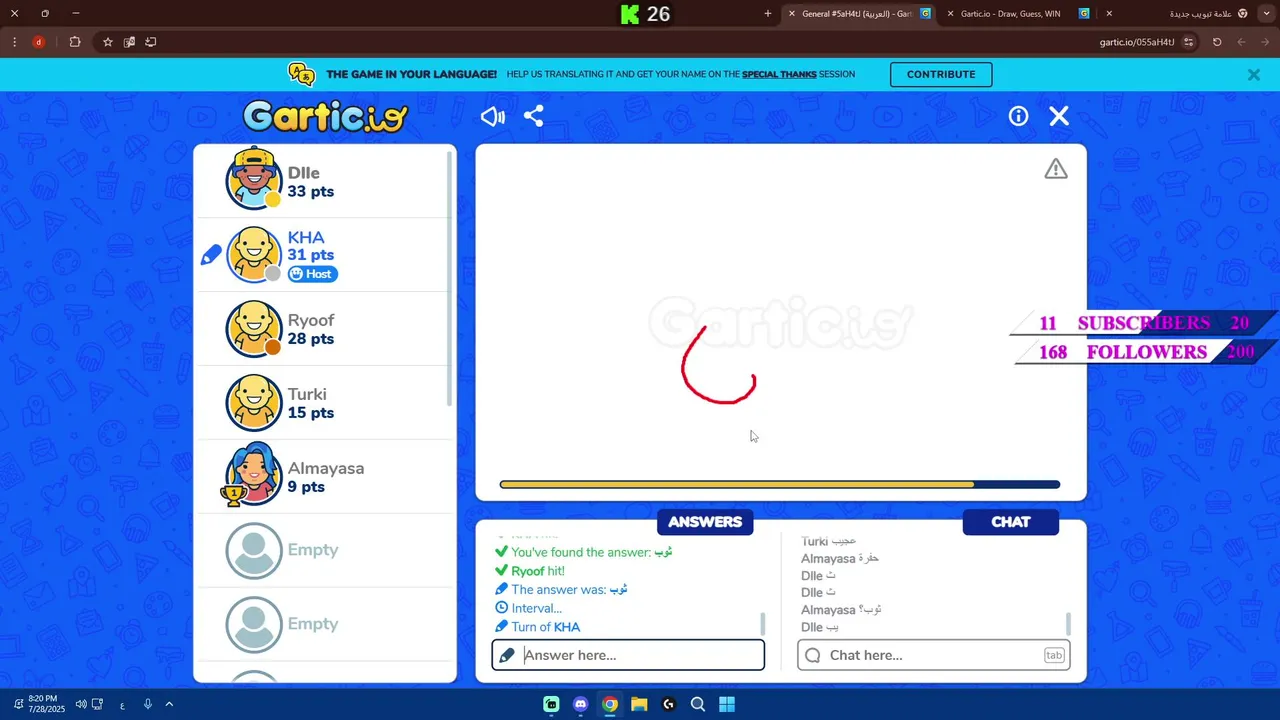Select player Dlle's avatar
Screen dimensions: 1280x720
[x=254, y=181]
